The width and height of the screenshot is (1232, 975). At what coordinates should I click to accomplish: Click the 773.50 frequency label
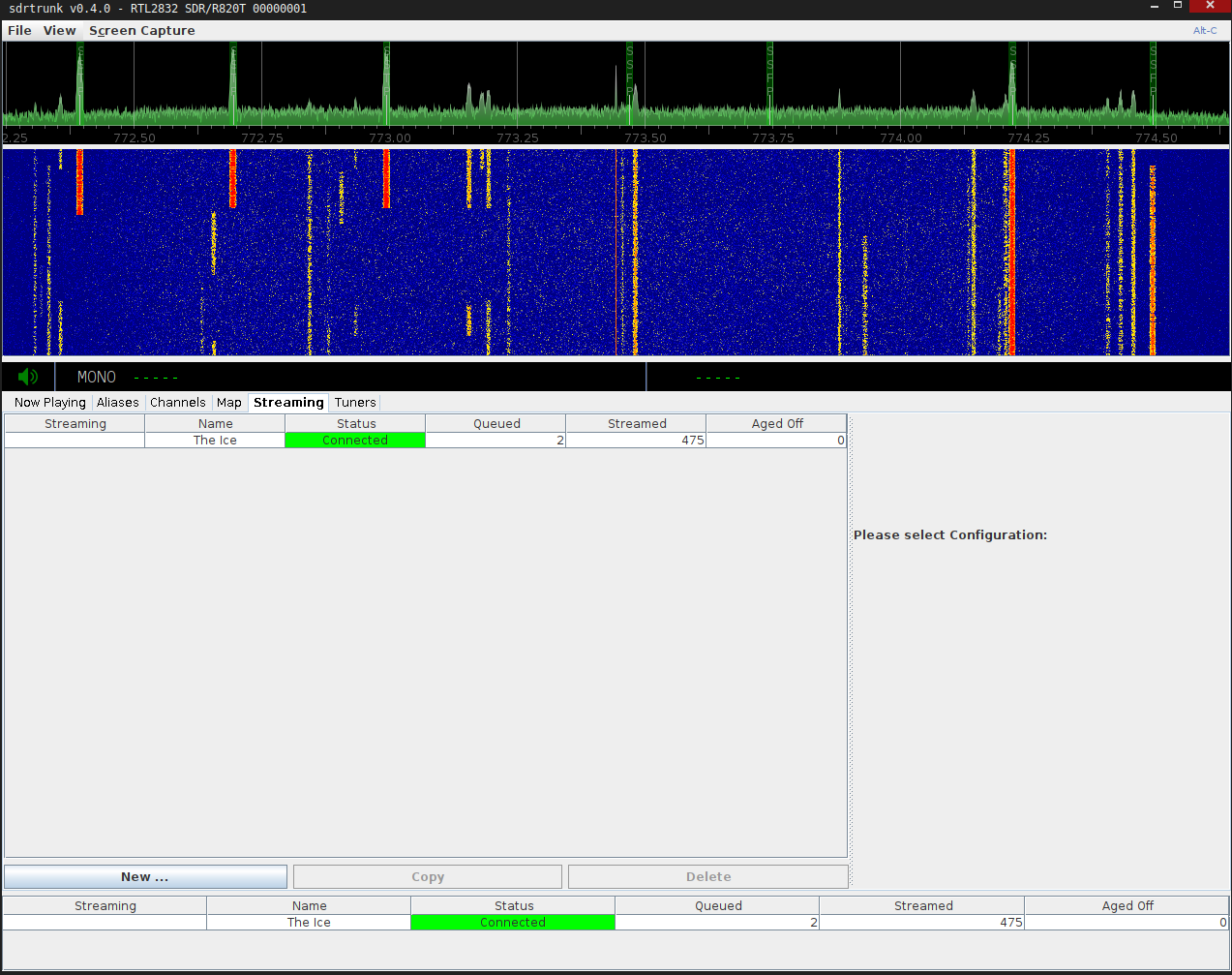click(646, 138)
